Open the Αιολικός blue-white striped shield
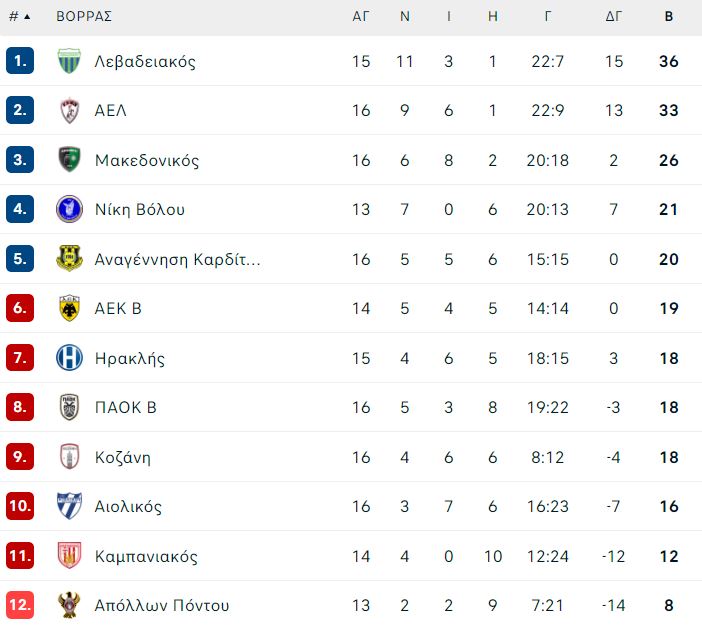Viewport: 702px width, 629px height. coord(69,506)
